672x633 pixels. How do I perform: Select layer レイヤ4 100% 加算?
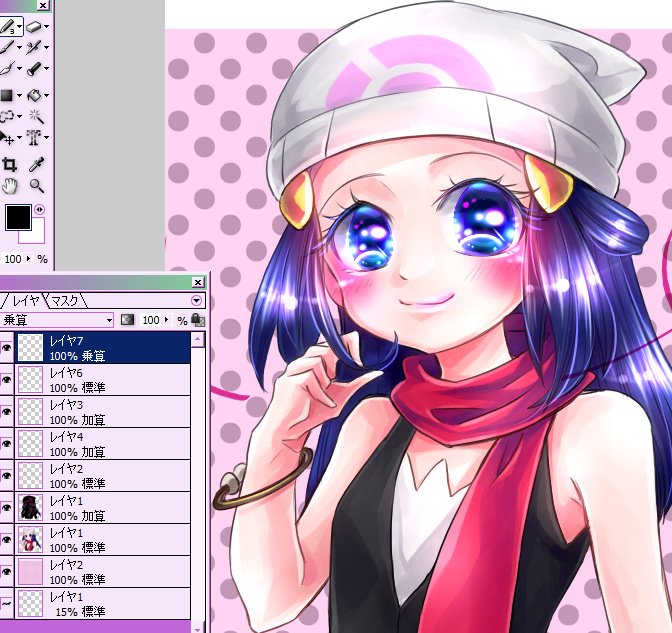point(102,444)
